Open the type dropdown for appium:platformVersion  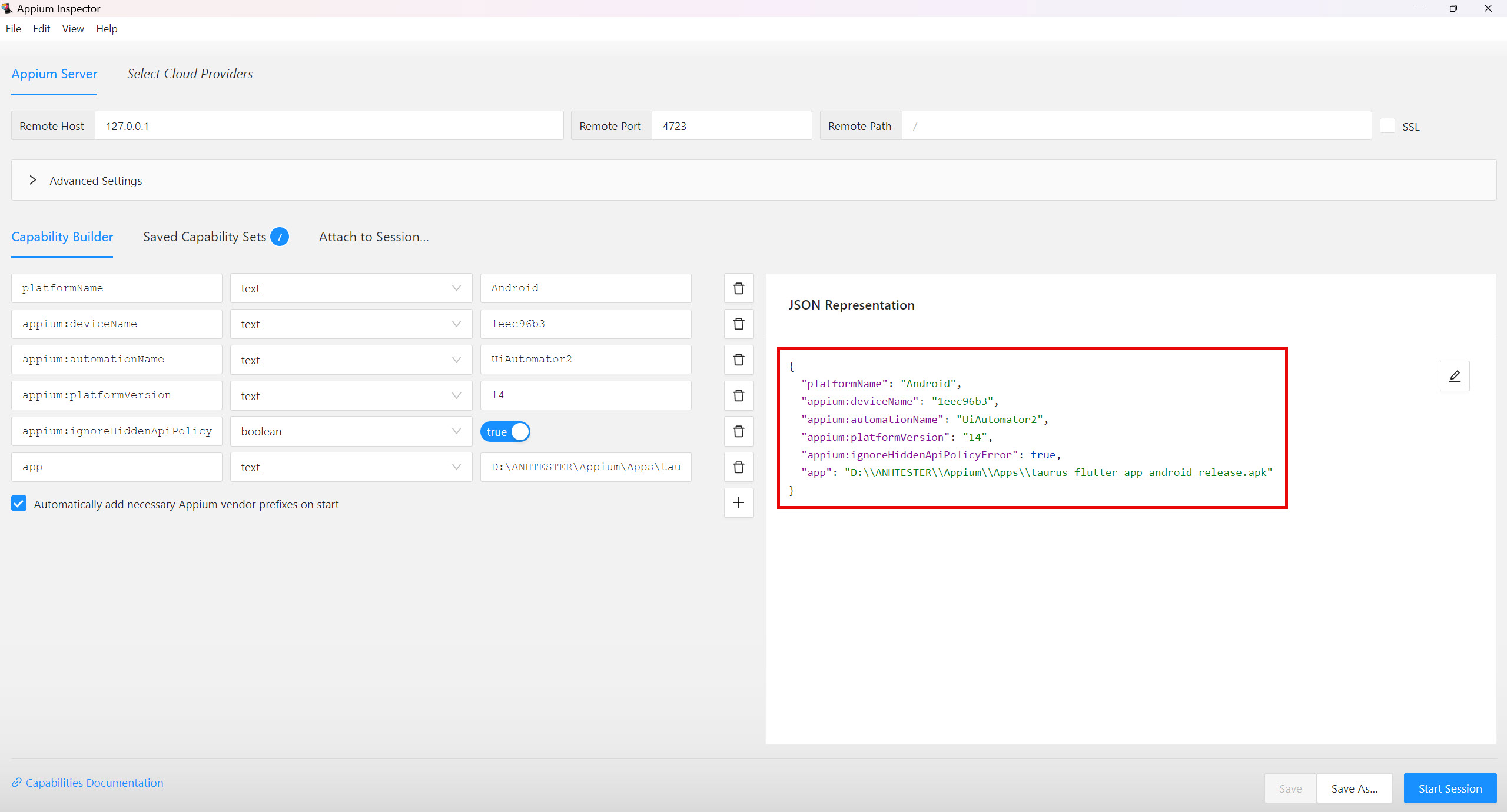351,395
